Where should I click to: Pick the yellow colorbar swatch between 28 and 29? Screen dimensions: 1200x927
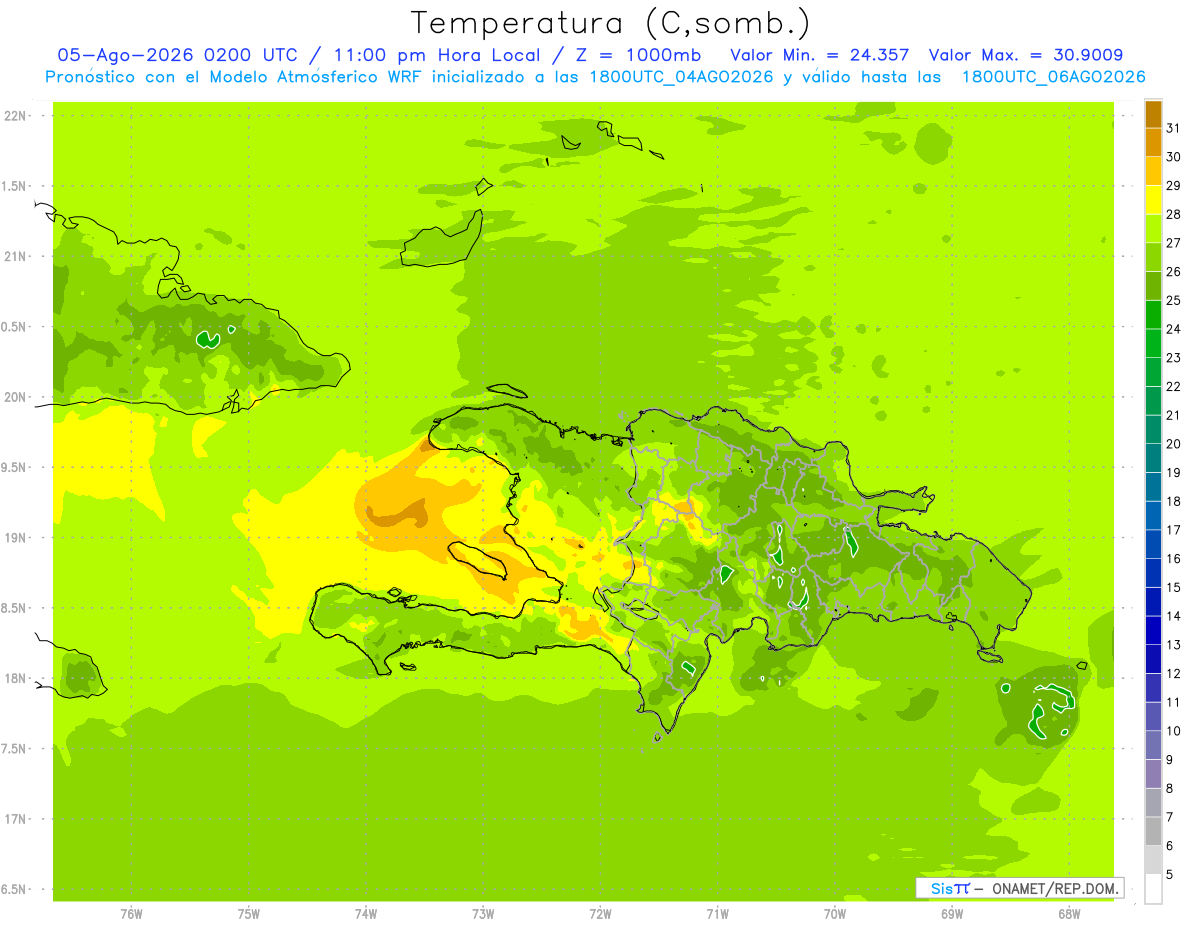pyautogui.click(x=1153, y=200)
